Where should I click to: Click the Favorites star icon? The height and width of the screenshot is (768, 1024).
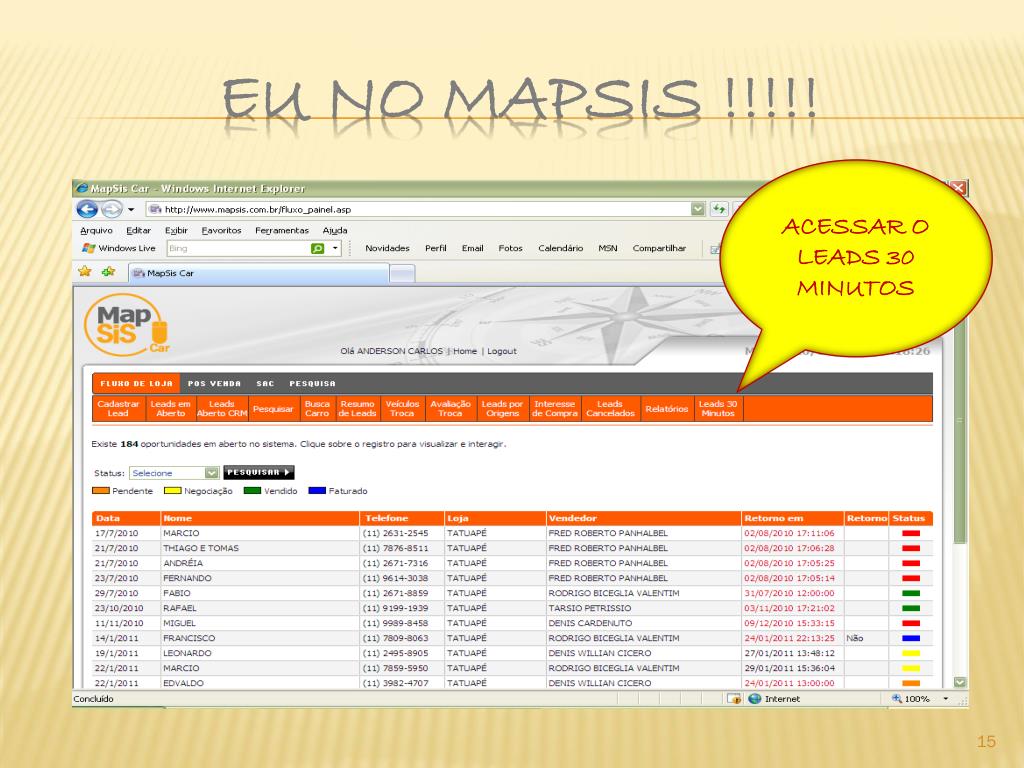[84, 271]
